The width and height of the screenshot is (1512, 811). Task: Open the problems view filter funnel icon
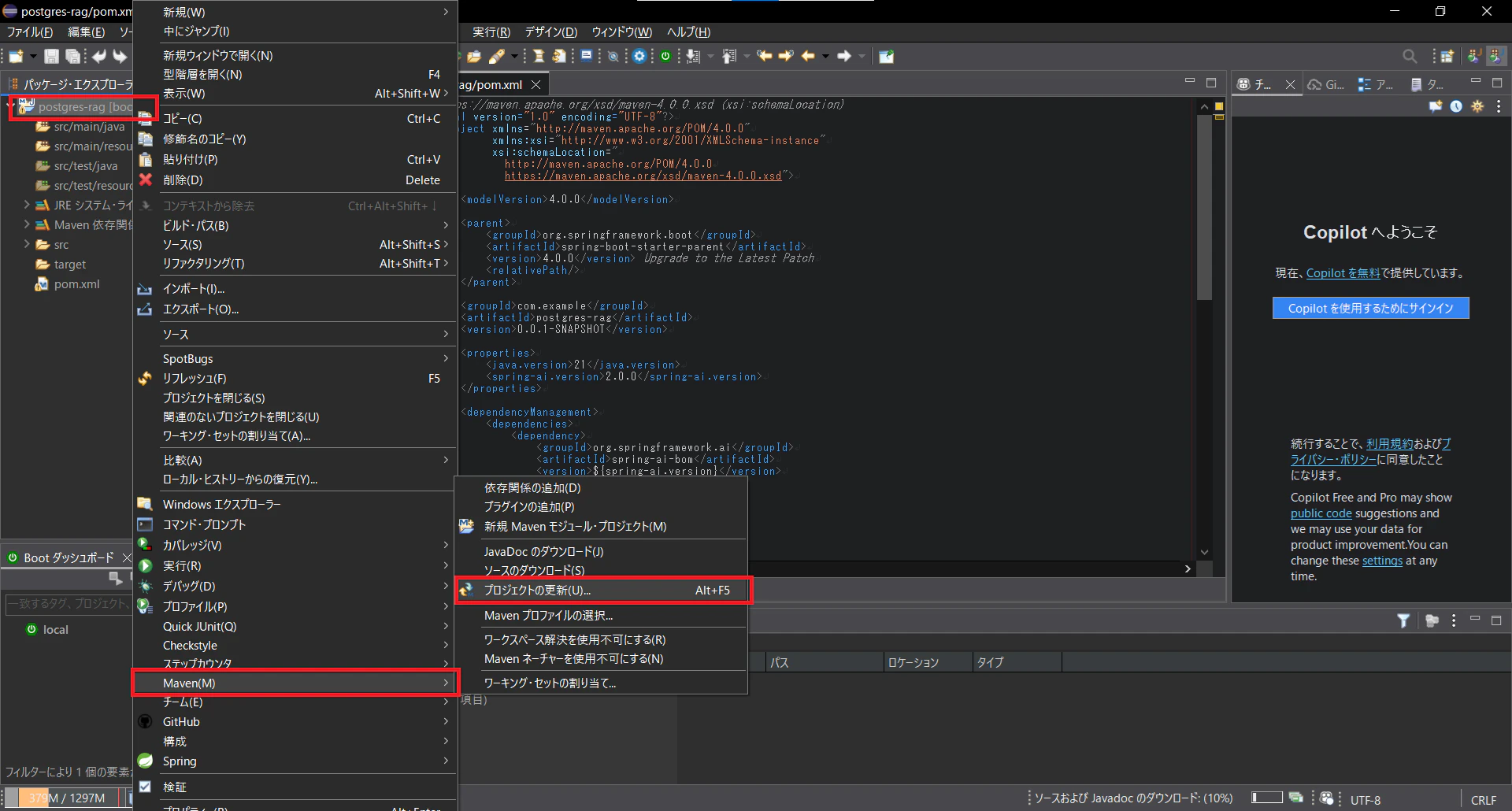click(x=1403, y=620)
